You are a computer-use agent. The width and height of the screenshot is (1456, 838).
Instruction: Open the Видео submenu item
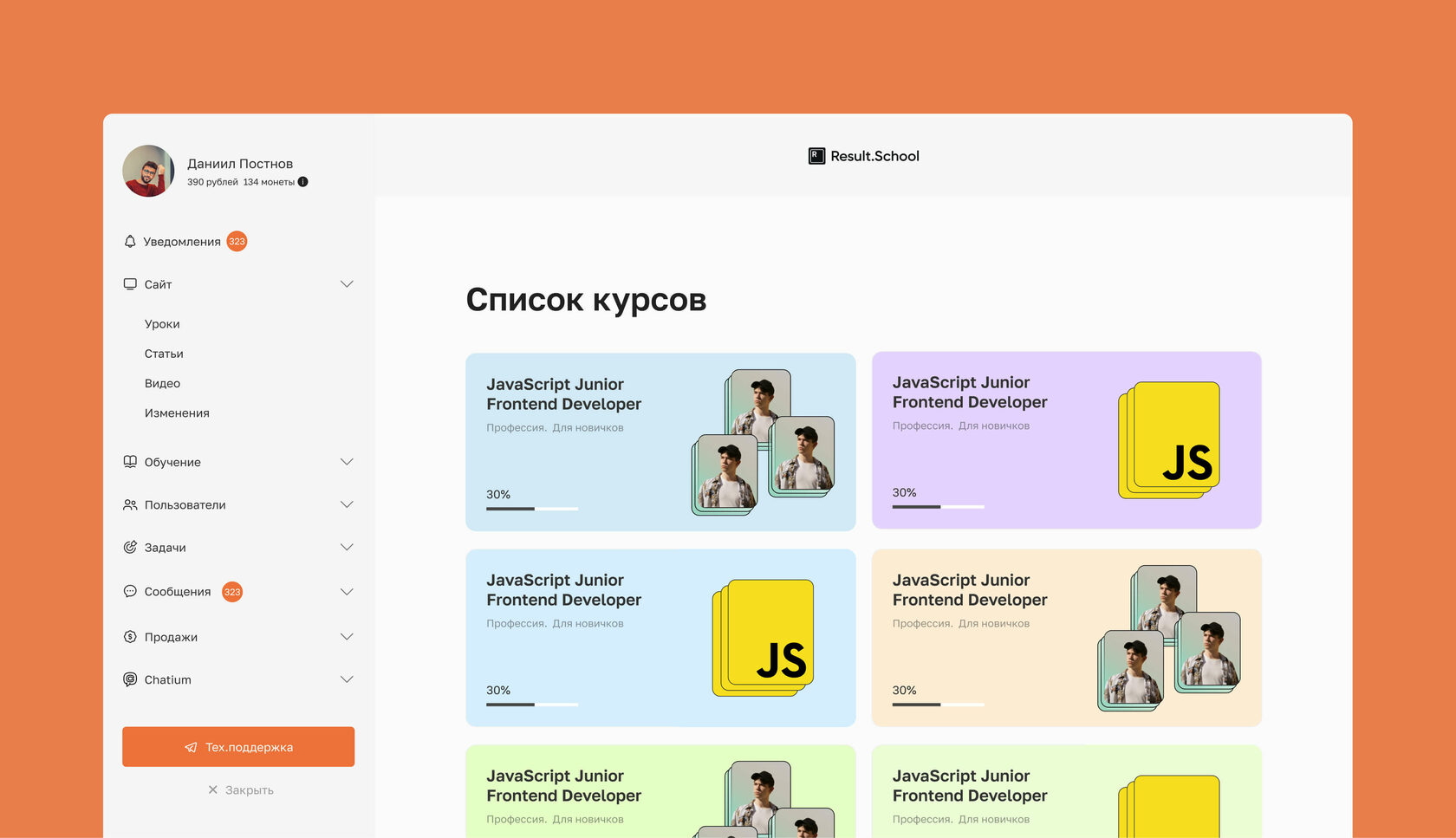tap(162, 383)
